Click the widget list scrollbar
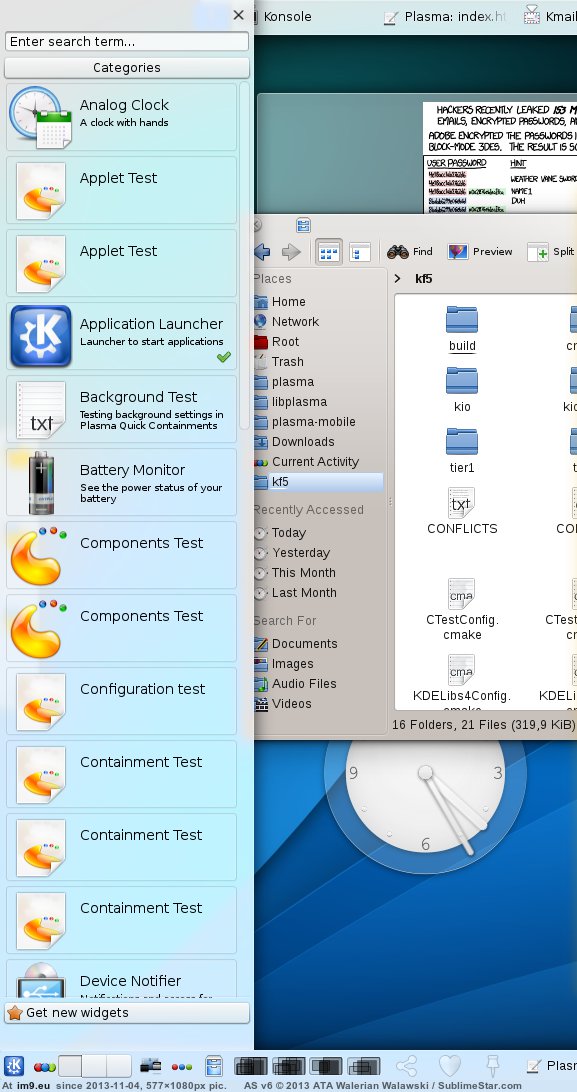This screenshot has width=577, height=1092. point(244,255)
